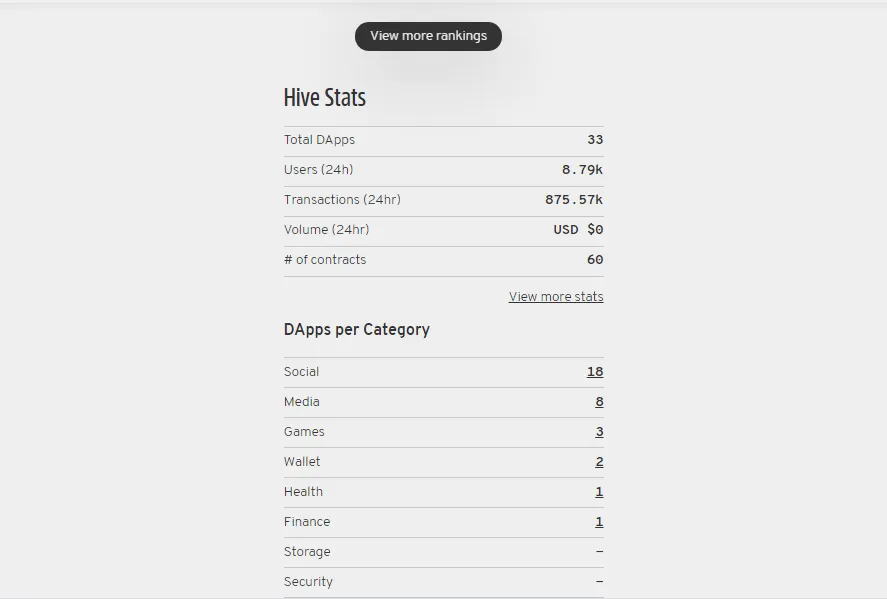The height and width of the screenshot is (599, 887).
Task: Click the Wallet category count 2
Action: pyautogui.click(x=599, y=462)
